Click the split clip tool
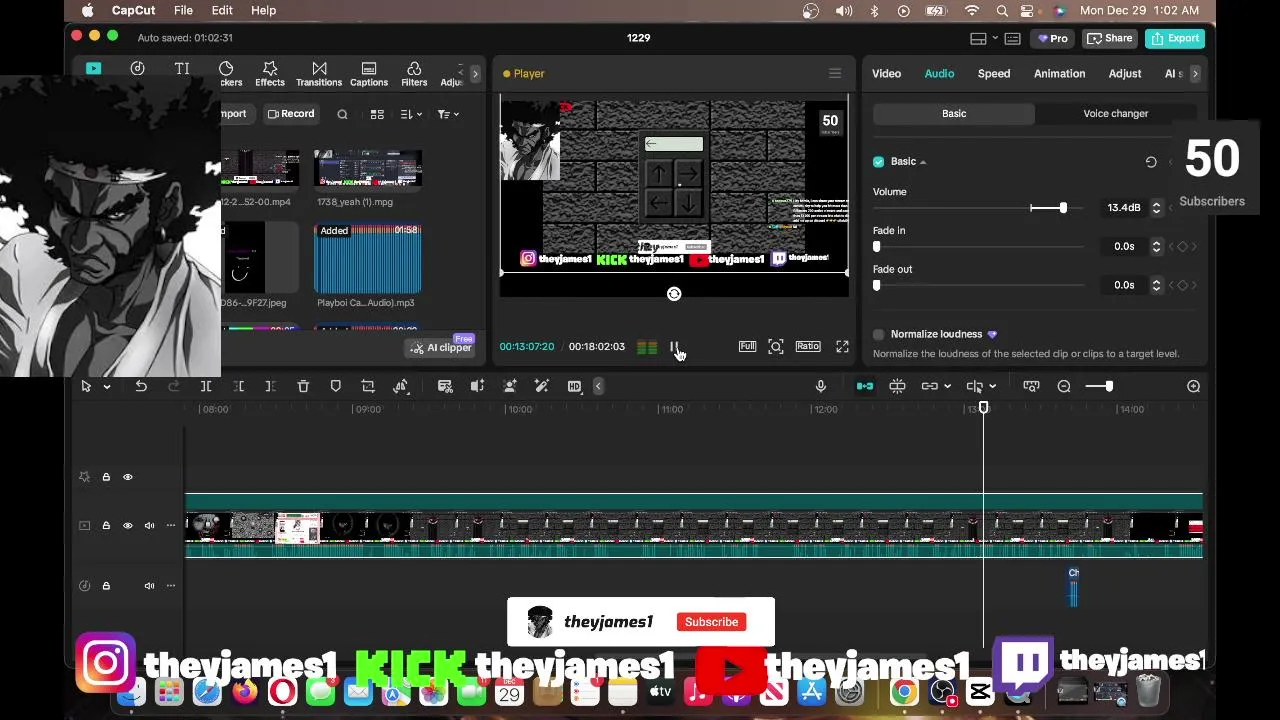The height and width of the screenshot is (720, 1280). coord(206,386)
